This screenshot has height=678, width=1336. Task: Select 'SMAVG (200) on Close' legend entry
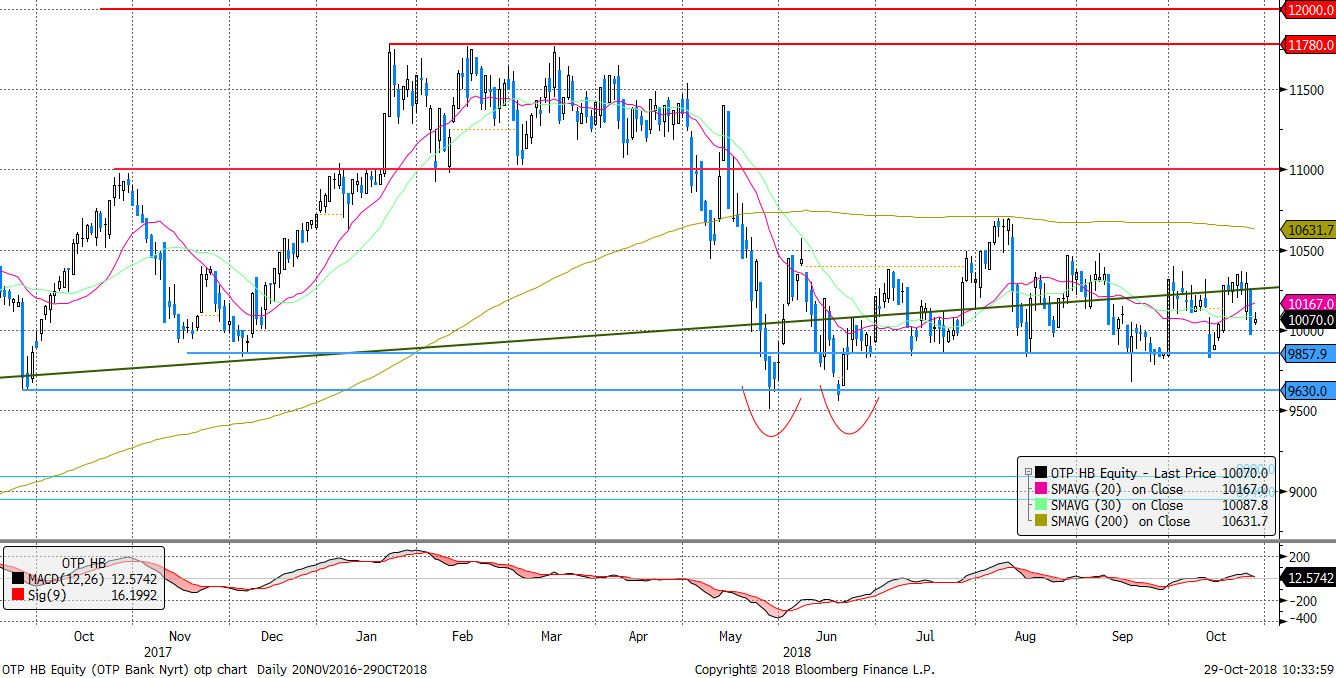1120,521
